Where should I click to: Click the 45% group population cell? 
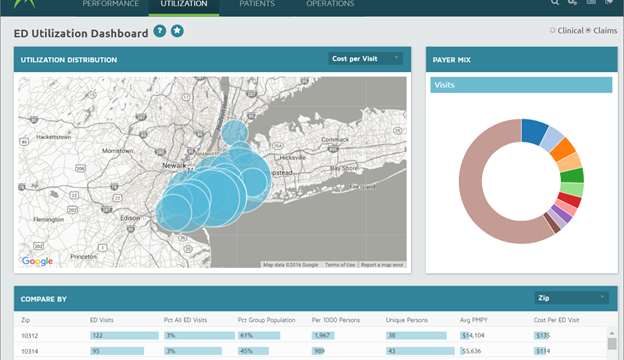(x=254, y=351)
